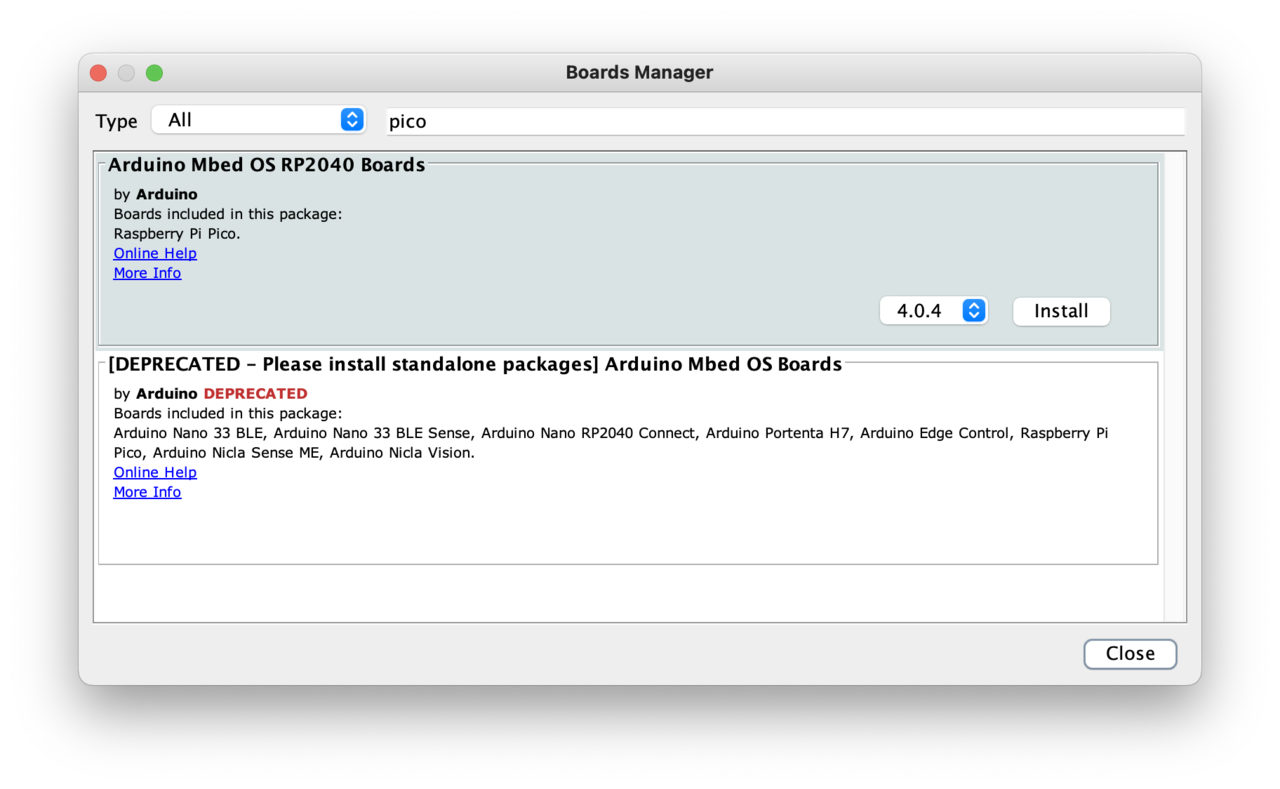View More Info for the RP2040 package

point(147,272)
